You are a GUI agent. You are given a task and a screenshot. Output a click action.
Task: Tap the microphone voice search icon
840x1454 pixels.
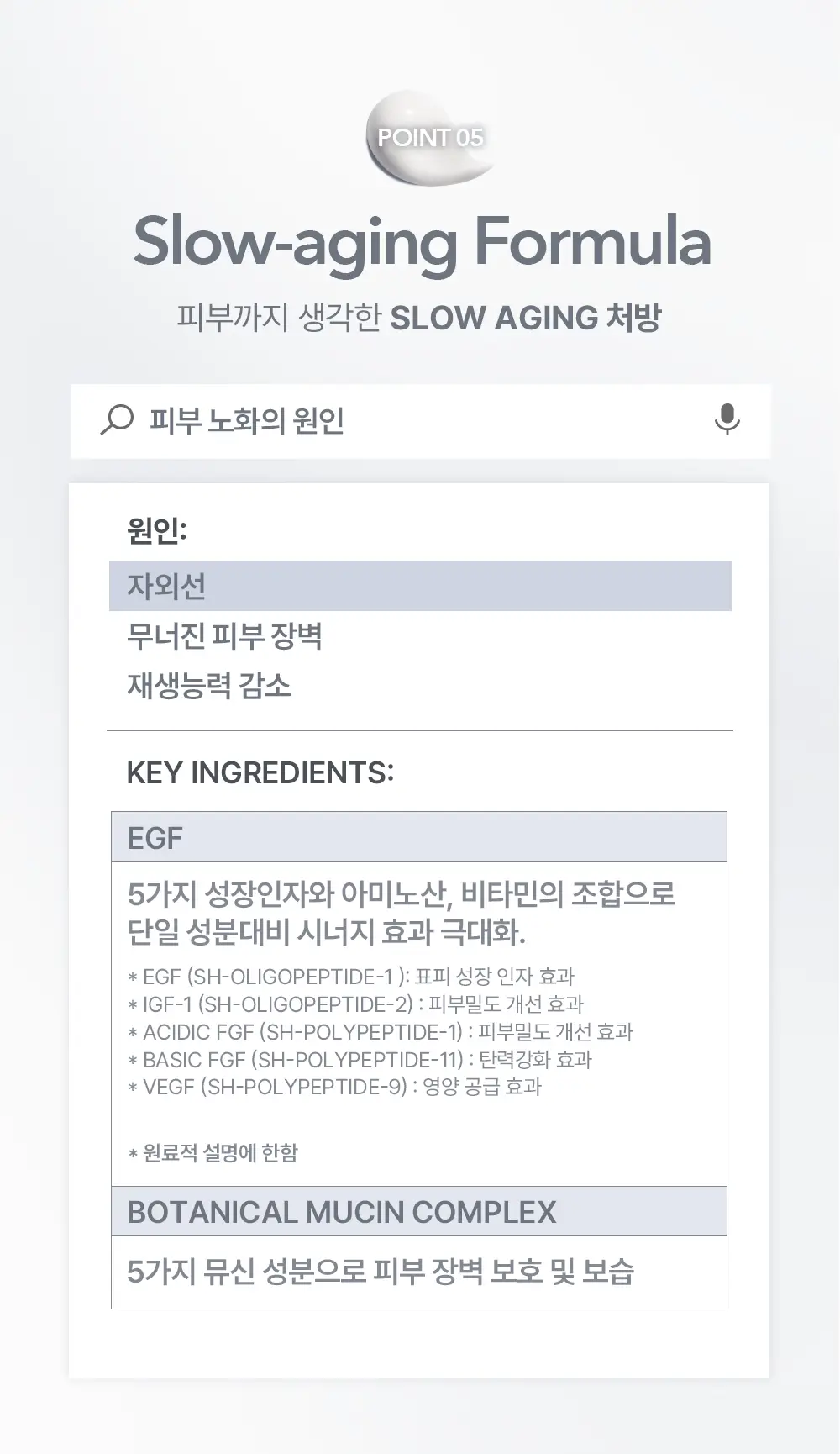pyautogui.click(x=727, y=419)
